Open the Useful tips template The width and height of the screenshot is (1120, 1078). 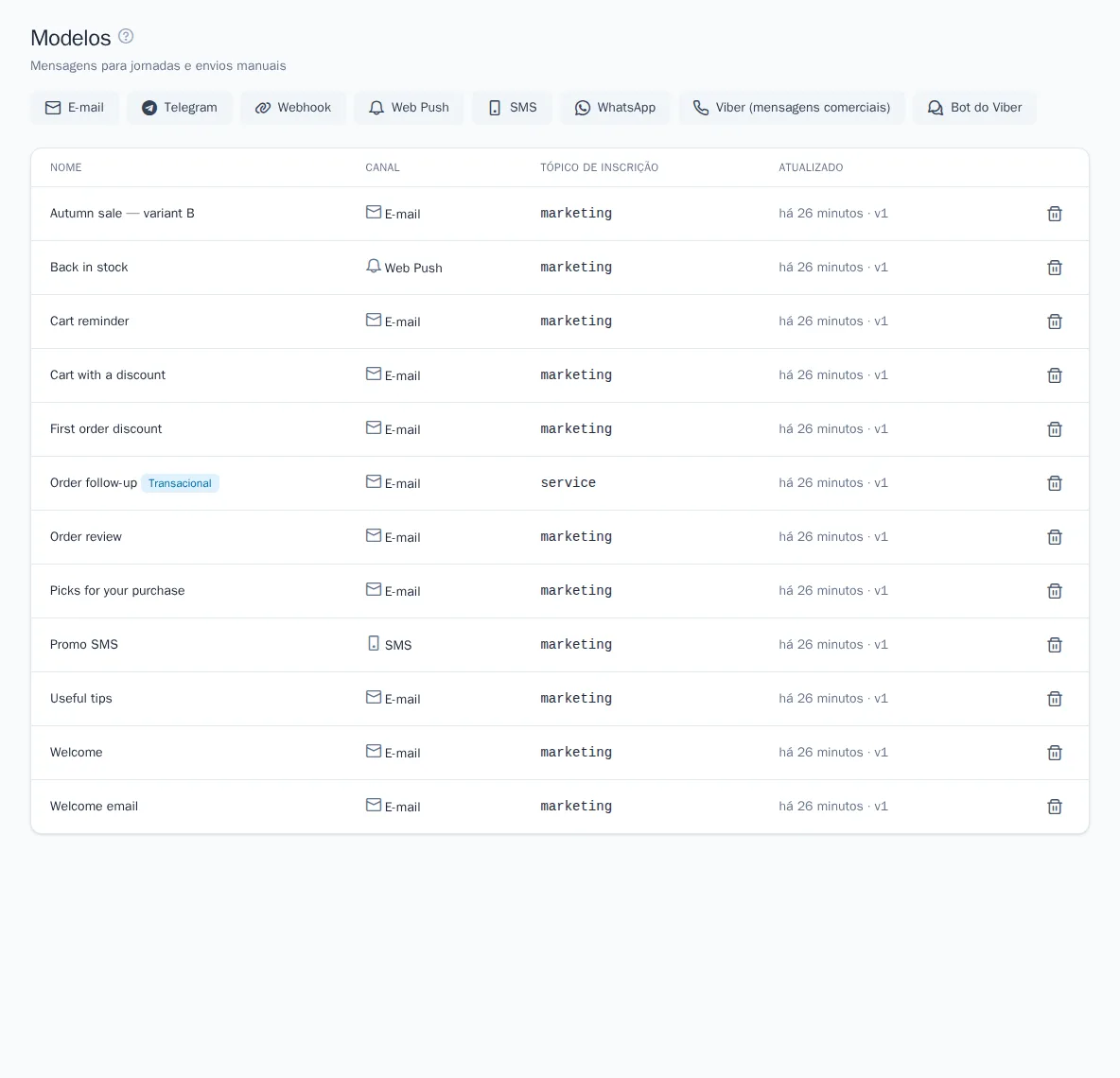pos(80,698)
